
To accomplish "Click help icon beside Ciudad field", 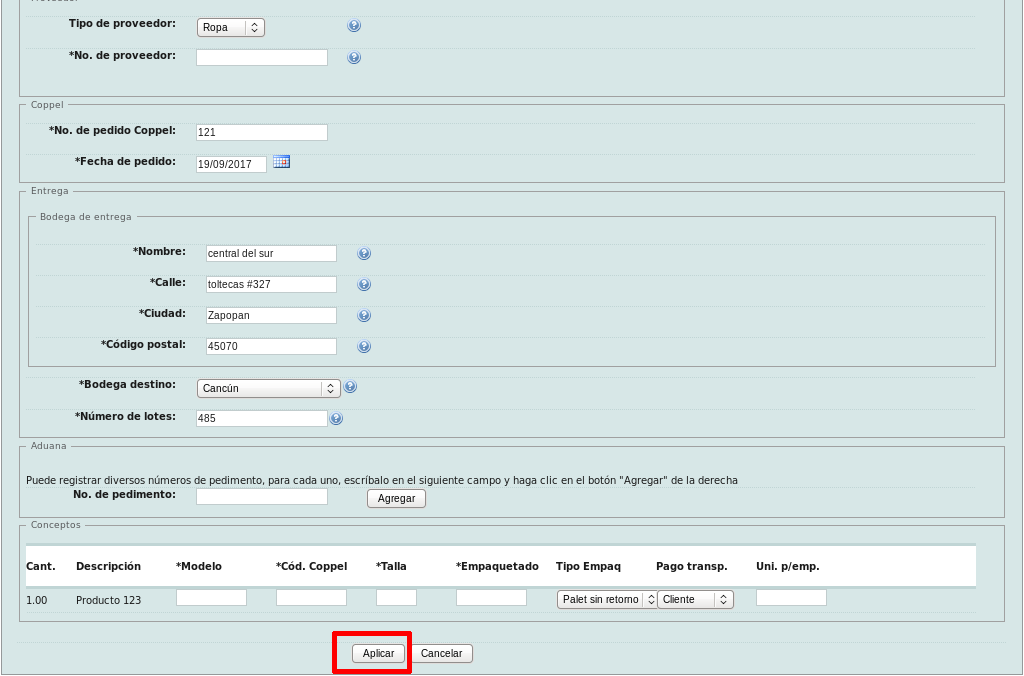I will (364, 316).
